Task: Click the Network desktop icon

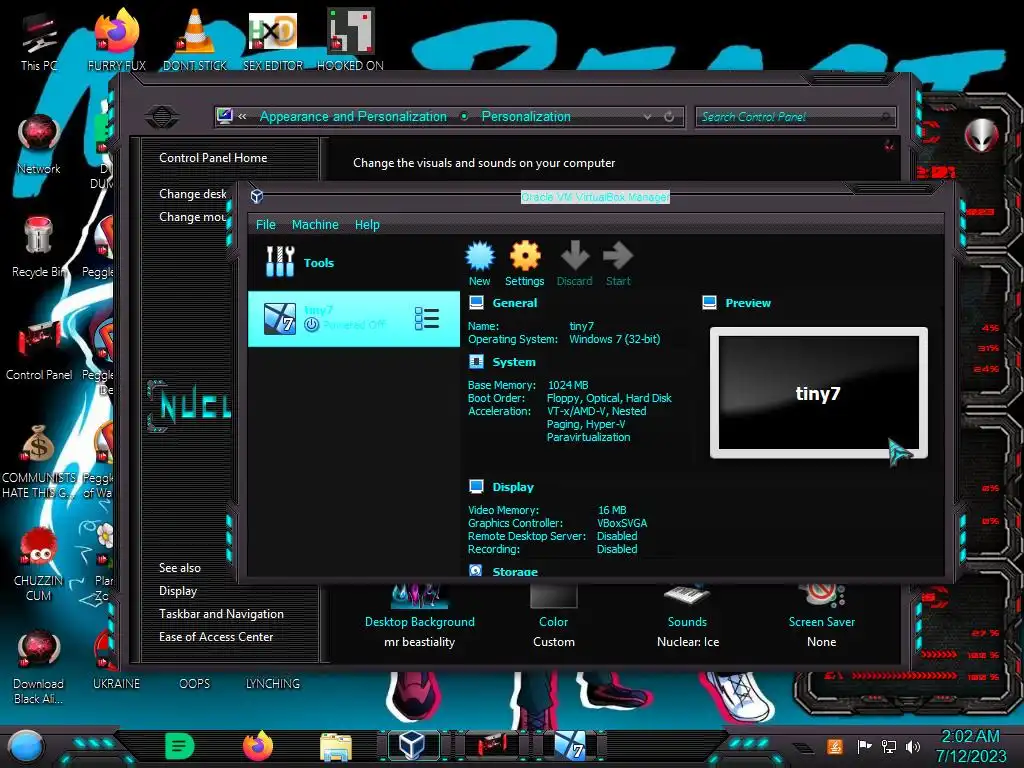Action: point(39,144)
